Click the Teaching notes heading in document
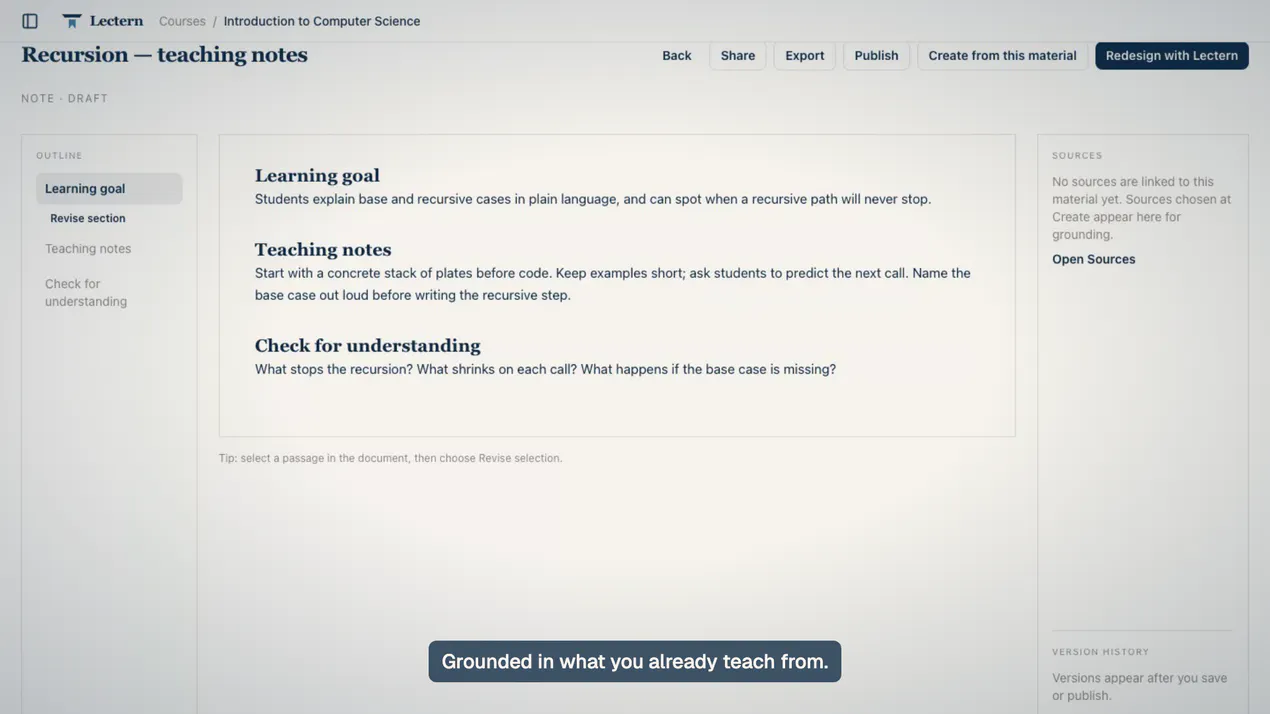This screenshot has height=714, width=1270. (x=323, y=250)
